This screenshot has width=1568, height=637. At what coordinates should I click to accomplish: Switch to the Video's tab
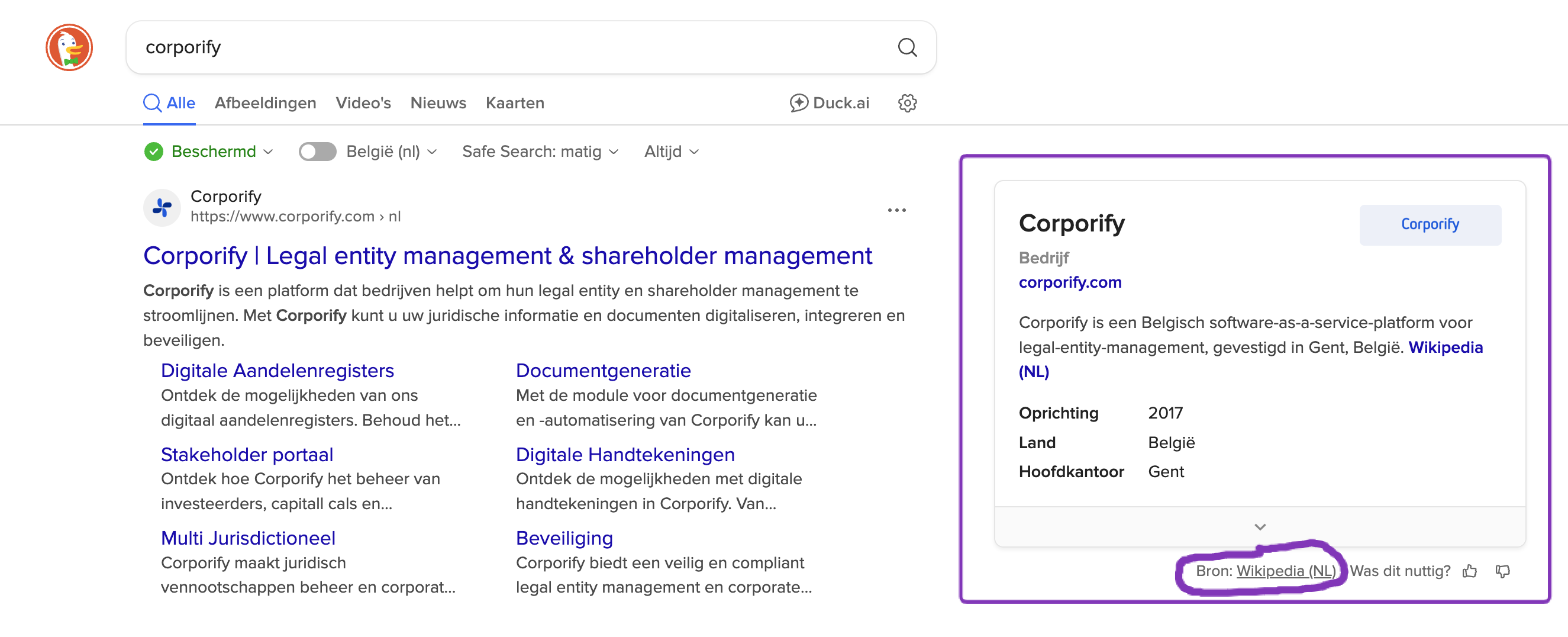tap(363, 103)
